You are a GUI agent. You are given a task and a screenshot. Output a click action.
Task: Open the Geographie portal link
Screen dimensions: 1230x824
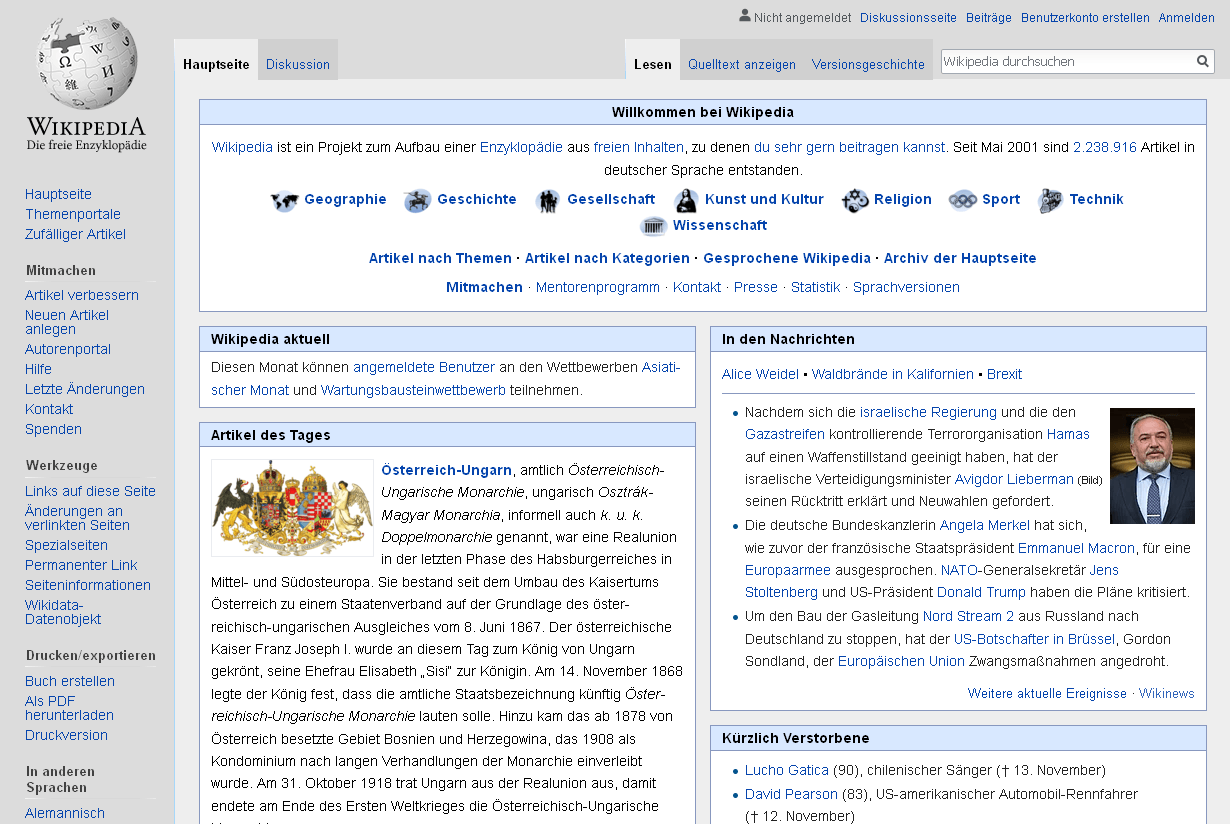click(x=345, y=199)
